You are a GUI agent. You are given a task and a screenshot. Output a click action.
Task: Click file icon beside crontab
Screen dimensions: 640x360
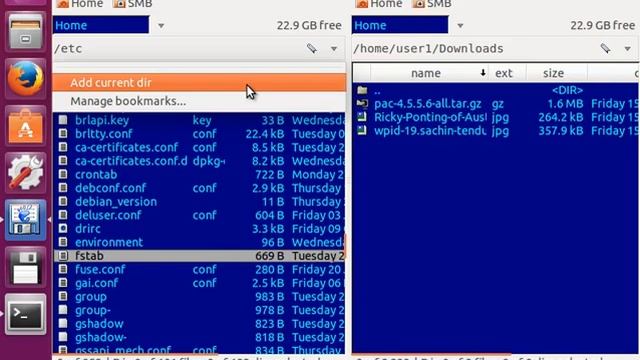[63, 174]
